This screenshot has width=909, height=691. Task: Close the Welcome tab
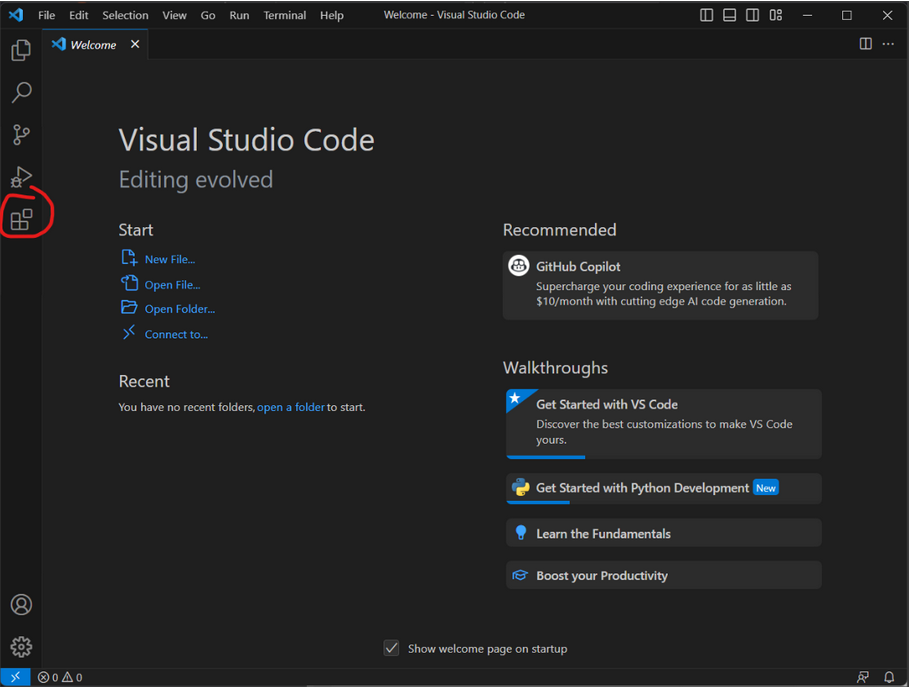click(x=135, y=44)
